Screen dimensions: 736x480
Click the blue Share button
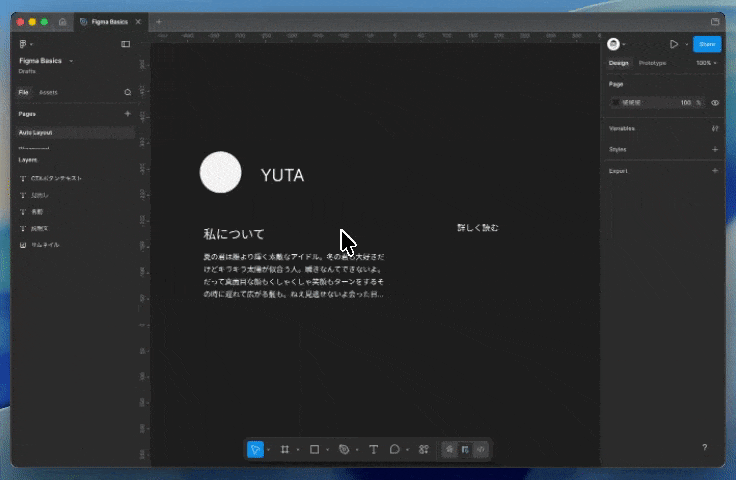click(707, 44)
